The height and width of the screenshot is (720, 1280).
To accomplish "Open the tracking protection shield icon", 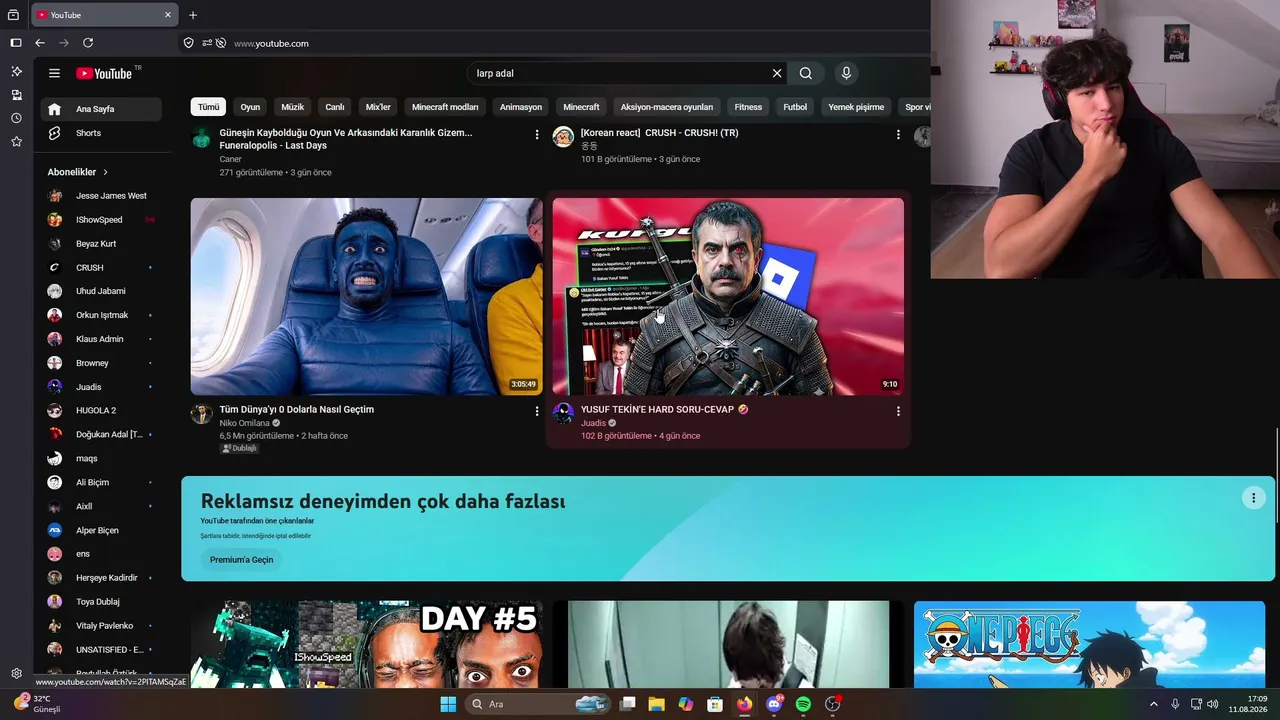I will (188, 43).
